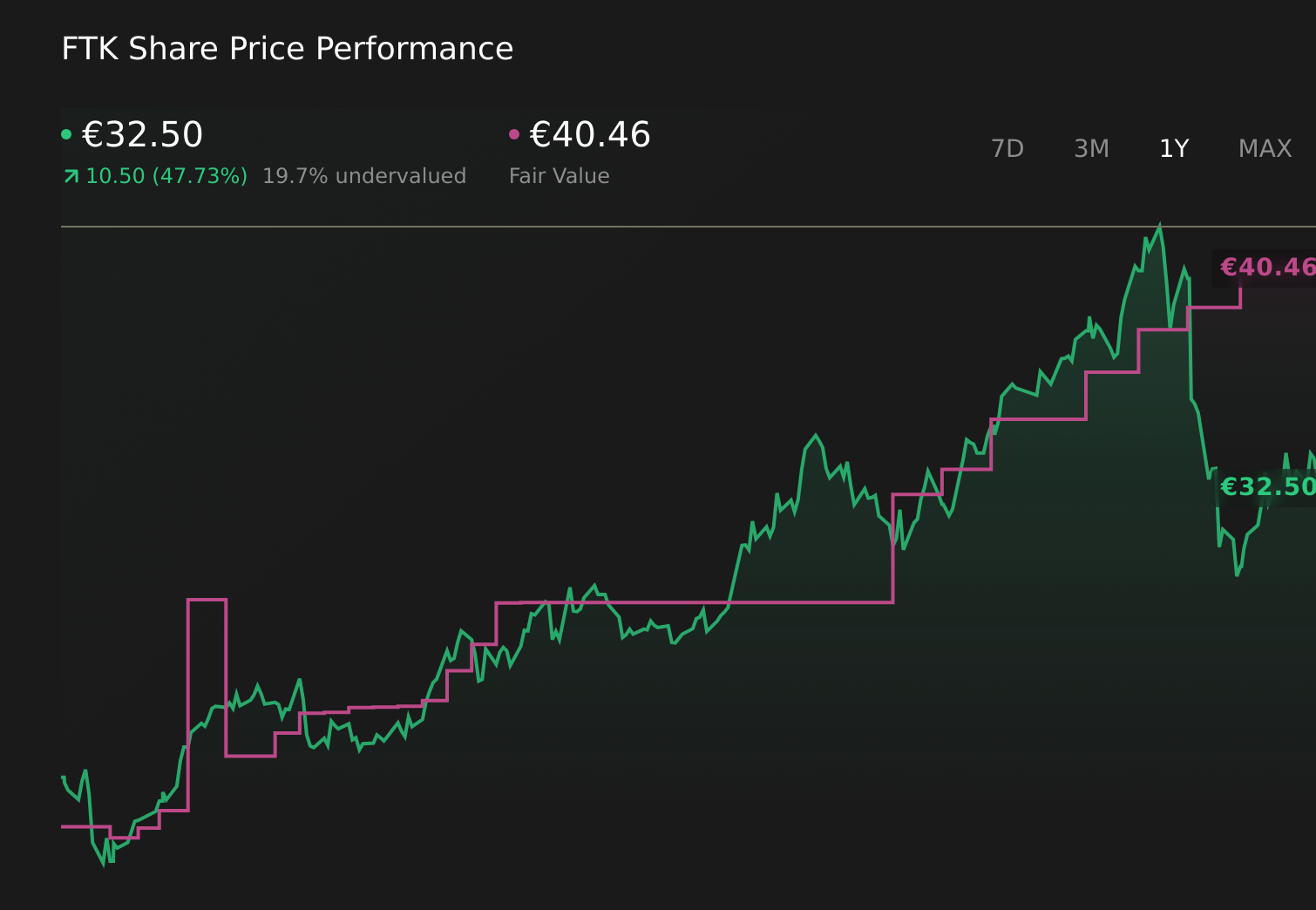
Task: Toggle the Fair Value series visibility
Action: [x=589, y=134]
